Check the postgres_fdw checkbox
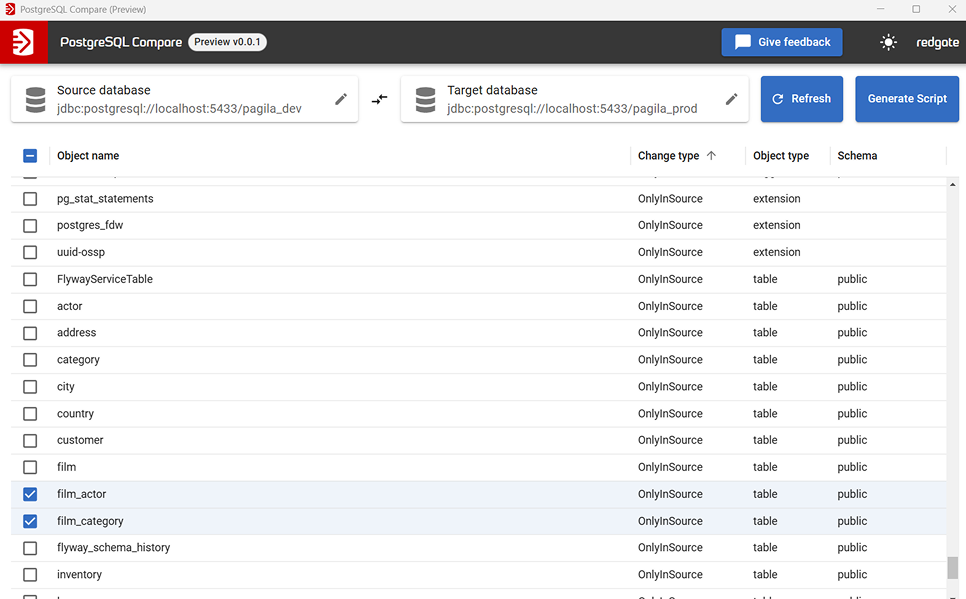Viewport: 966px width, 599px height. point(30,226)
